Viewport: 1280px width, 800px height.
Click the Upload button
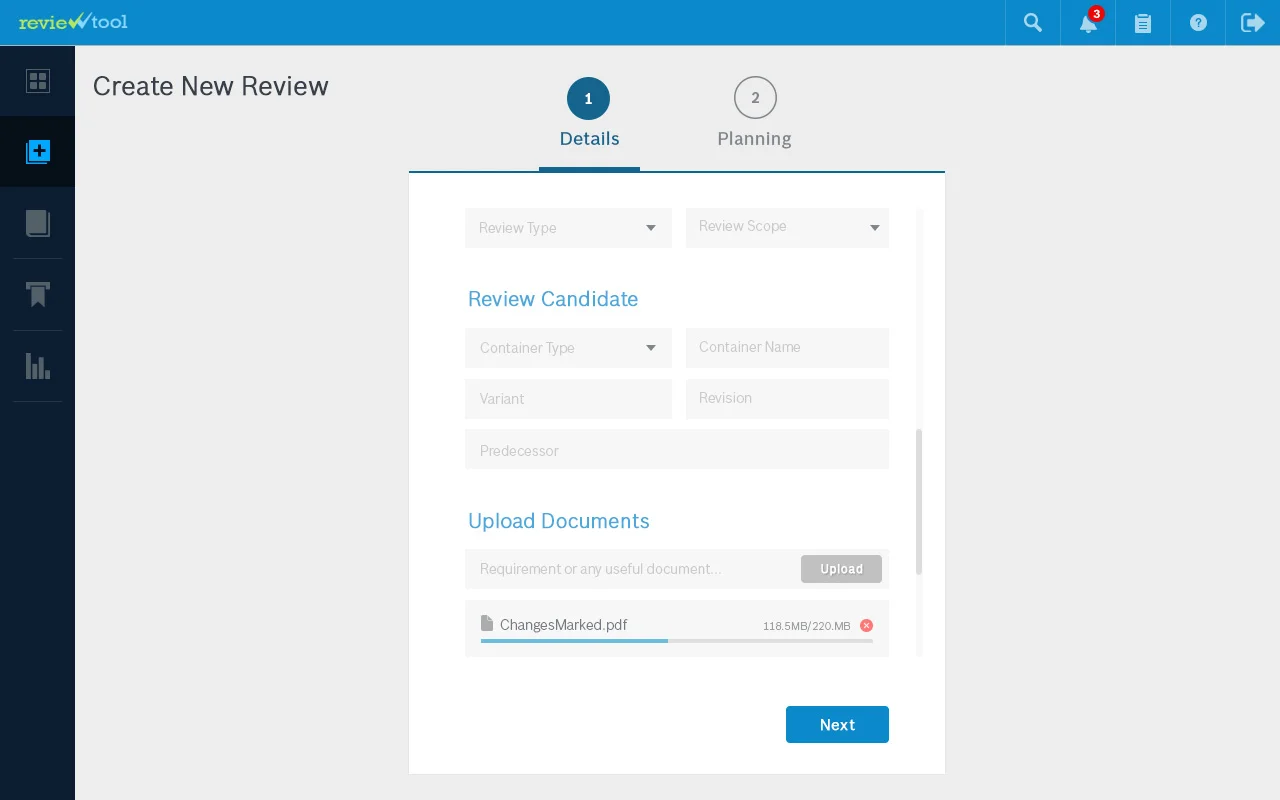841,569
